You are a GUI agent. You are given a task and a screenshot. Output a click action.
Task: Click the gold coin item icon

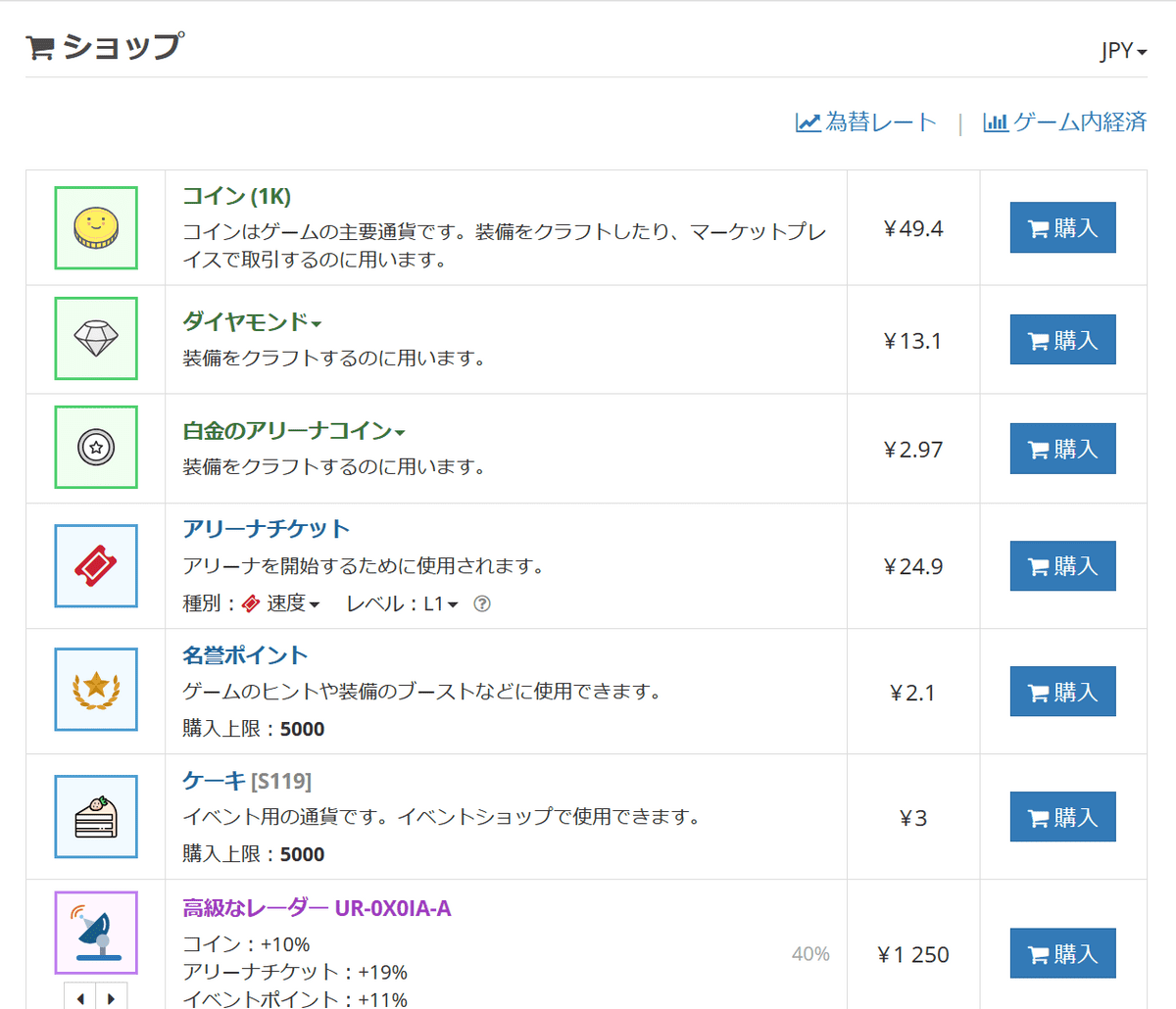click(x=96, y=228)
